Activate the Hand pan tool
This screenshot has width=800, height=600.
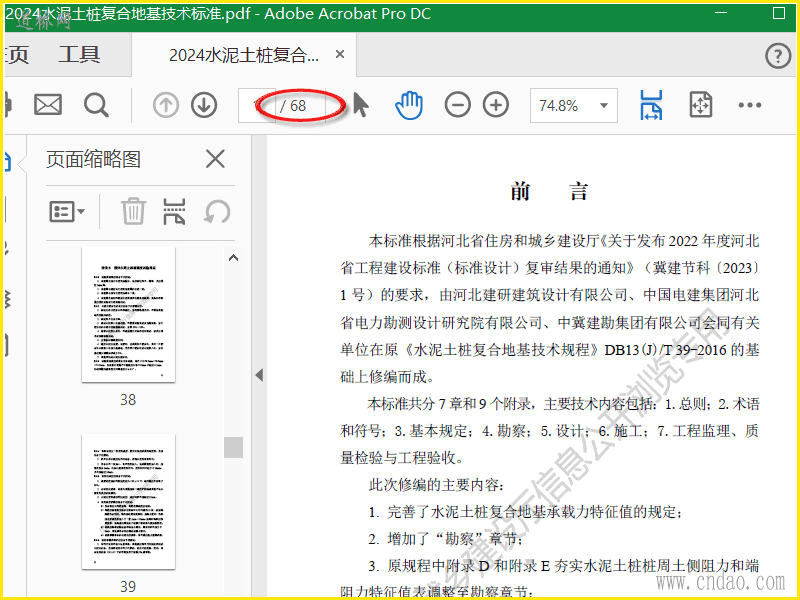click(409, 105)
